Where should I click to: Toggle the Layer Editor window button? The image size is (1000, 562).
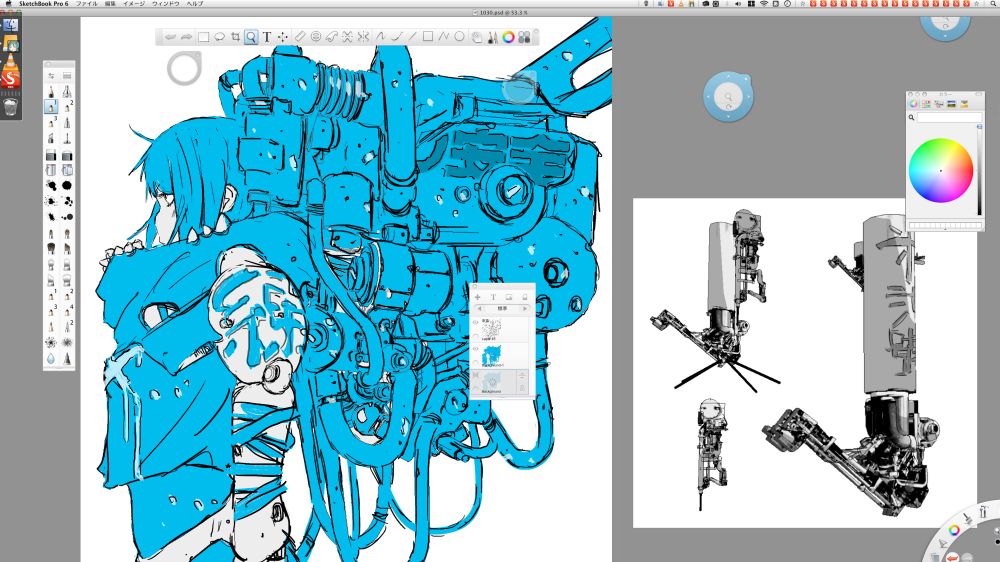(x=476, y=38)
